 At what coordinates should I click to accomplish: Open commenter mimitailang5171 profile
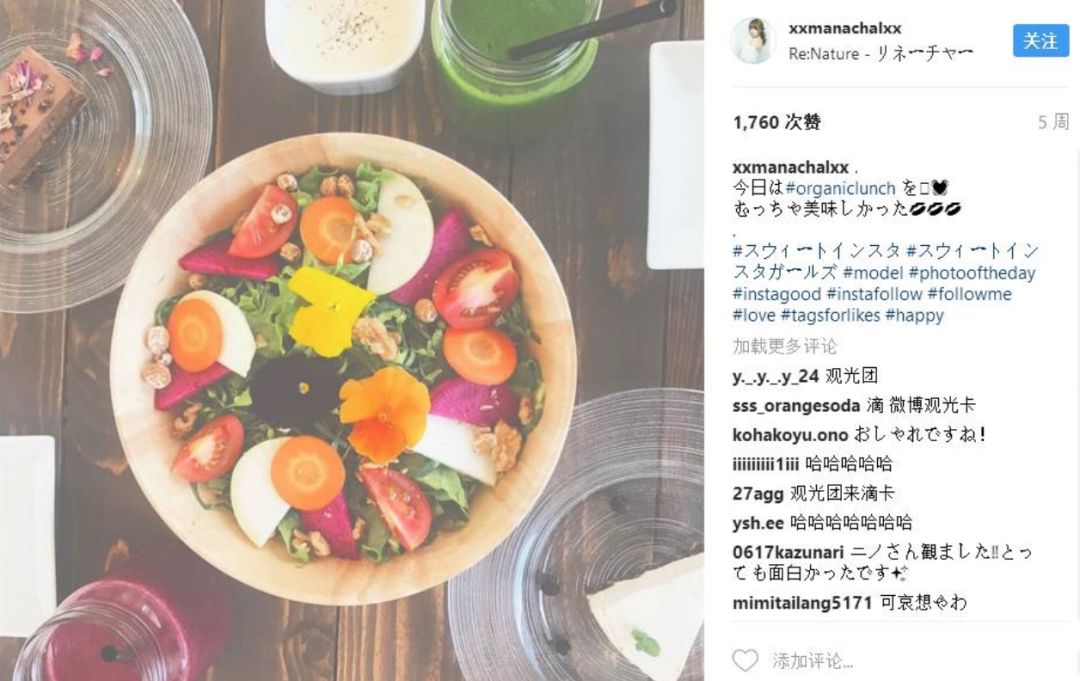[802, 603]
